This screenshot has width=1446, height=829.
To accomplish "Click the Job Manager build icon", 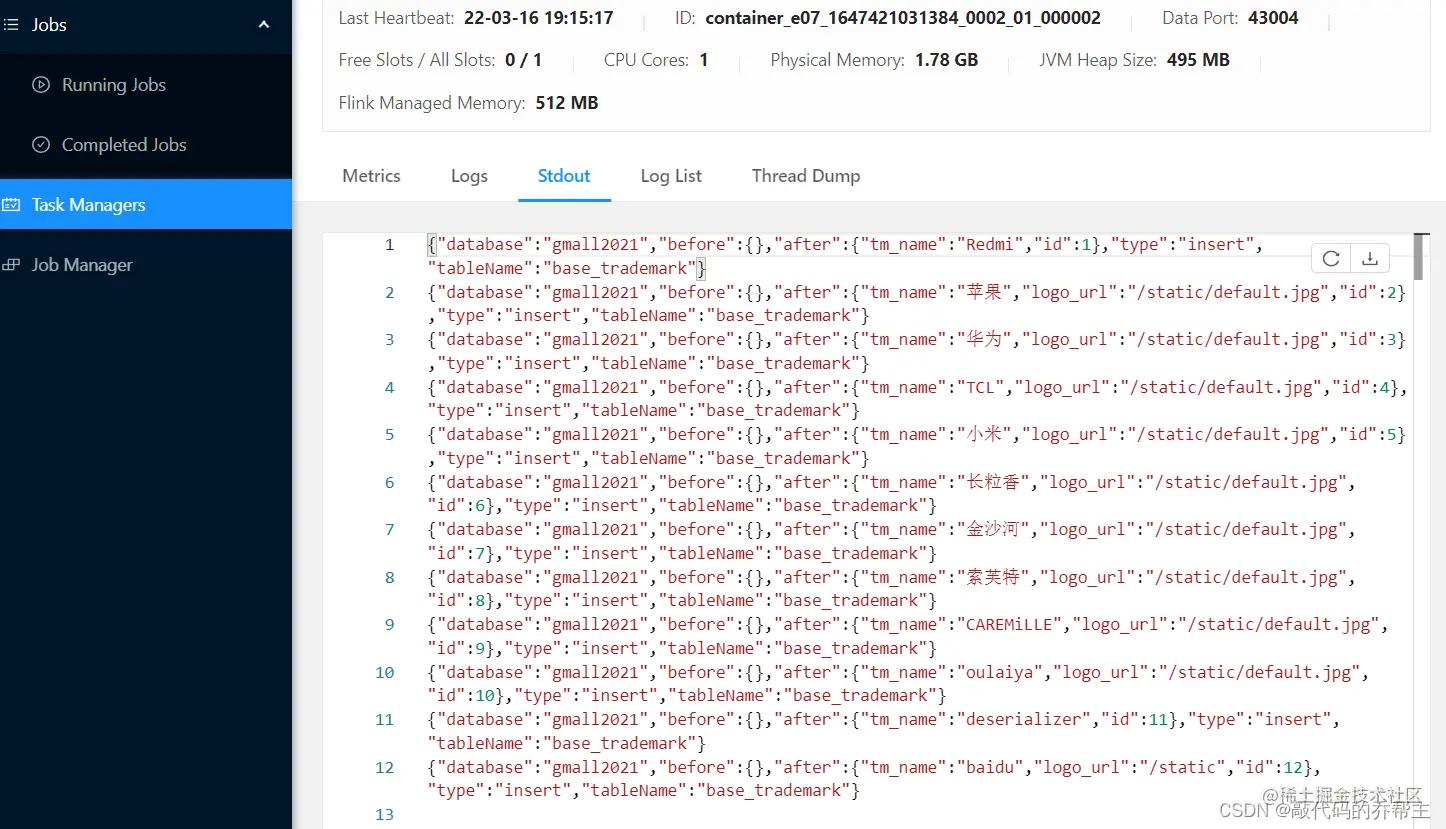I will tap(11, 265).
